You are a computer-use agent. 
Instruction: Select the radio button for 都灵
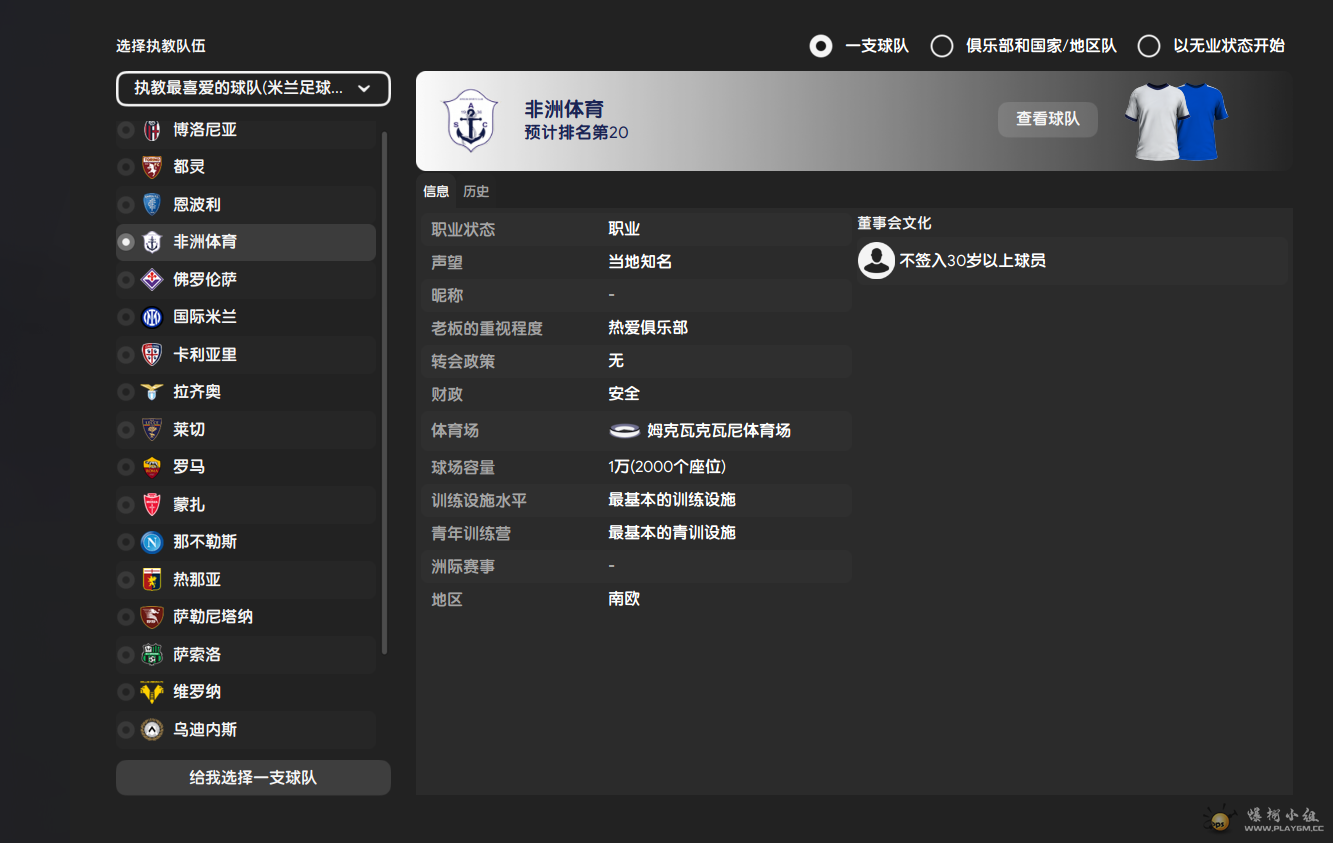(x=126, y=167)
